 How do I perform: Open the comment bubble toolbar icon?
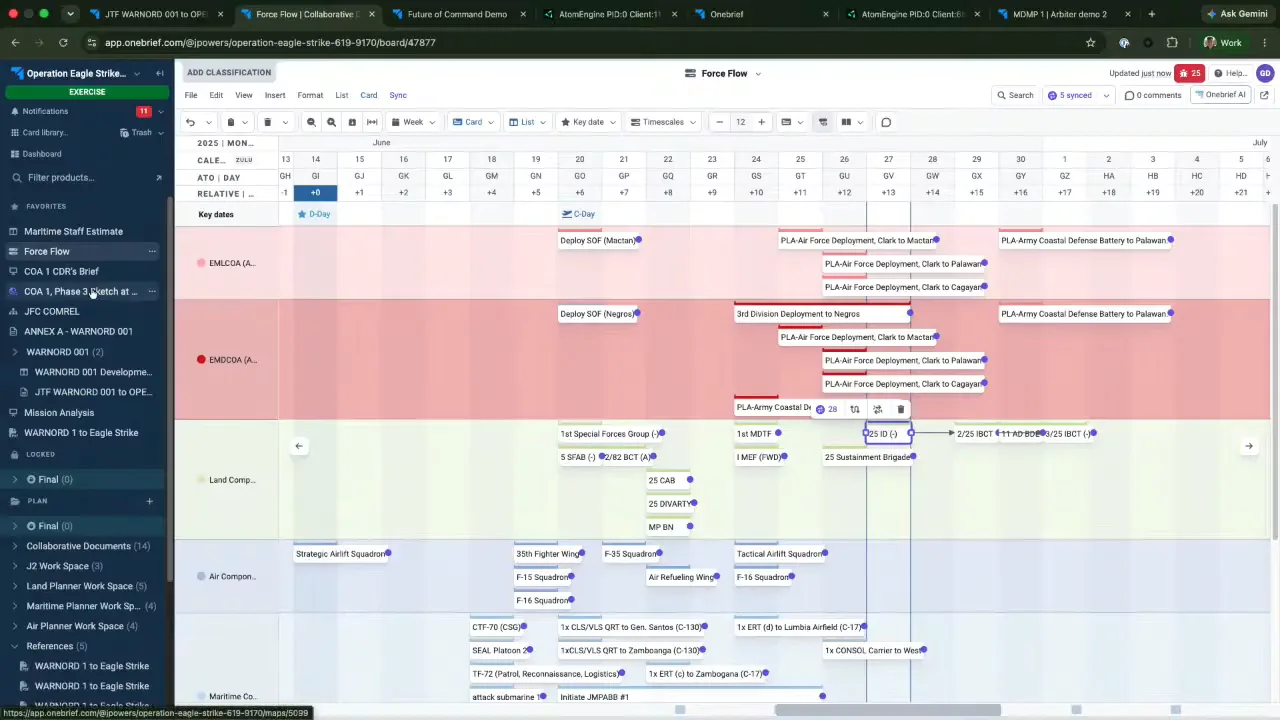pos(886,122)
